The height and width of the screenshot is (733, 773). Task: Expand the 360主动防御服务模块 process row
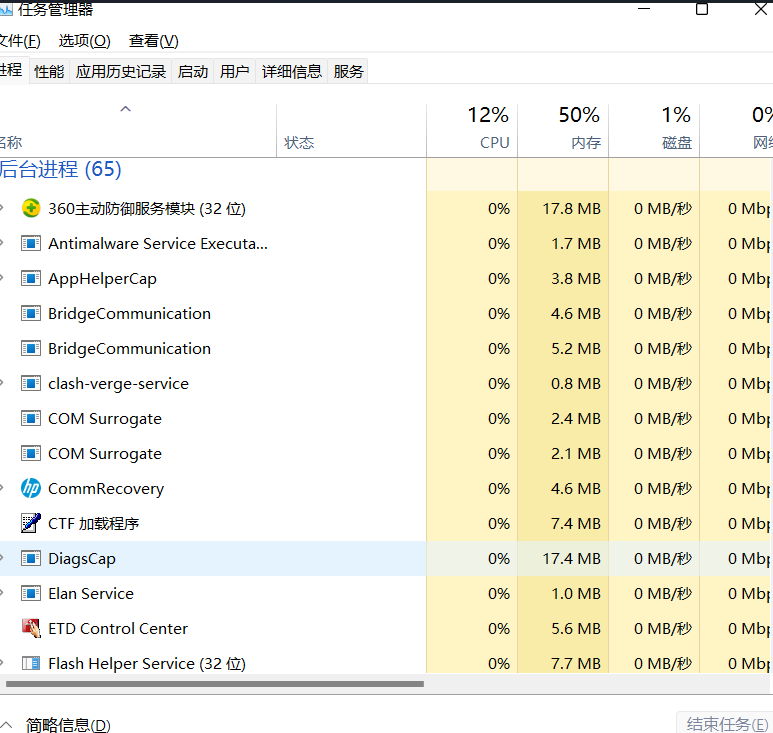pyautogui.click(x=2, y=208)
